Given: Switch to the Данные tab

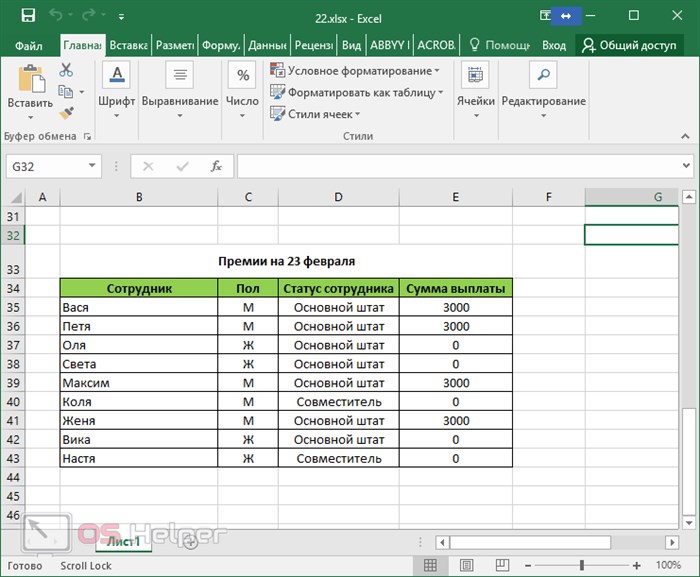Looking at the screenshot, I should (x=267, y=45).
